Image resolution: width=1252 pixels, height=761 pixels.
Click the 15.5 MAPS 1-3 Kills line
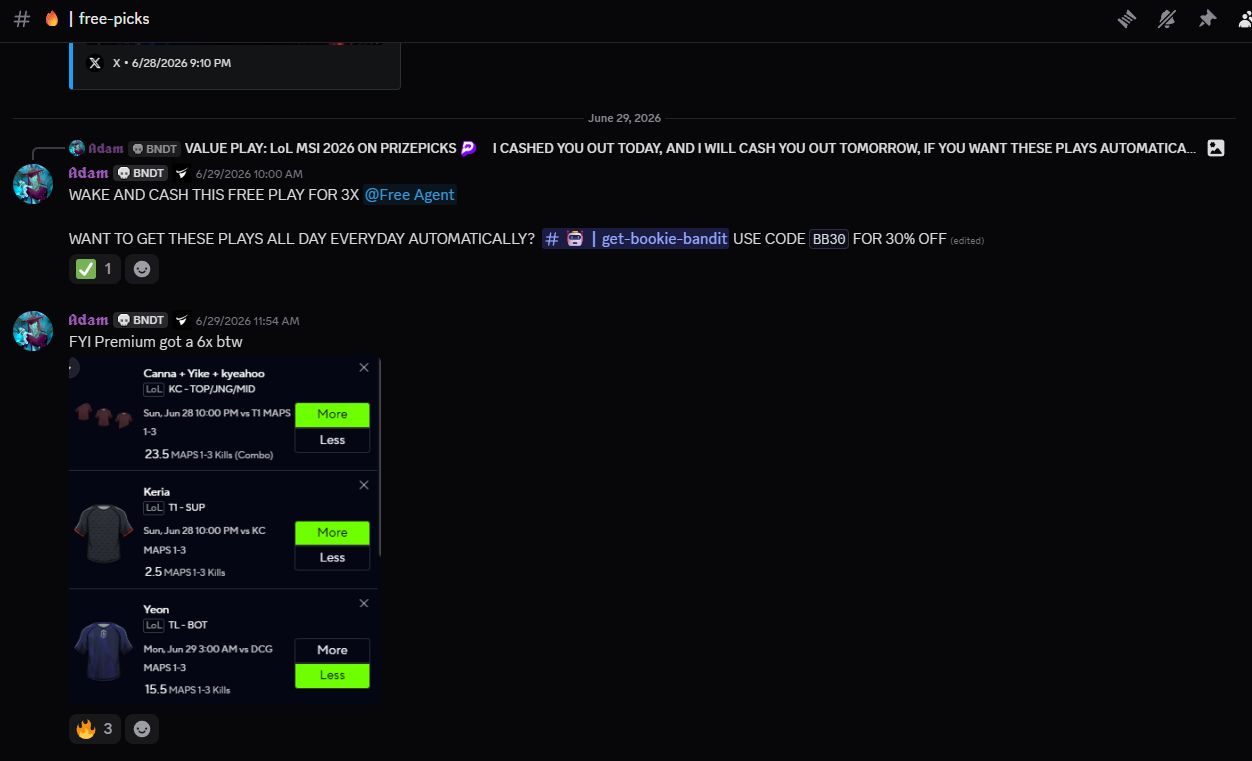click(187, 689)
